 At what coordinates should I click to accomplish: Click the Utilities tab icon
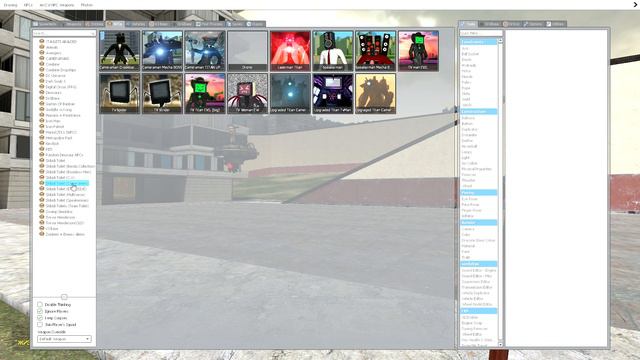(x=549, y=24)
